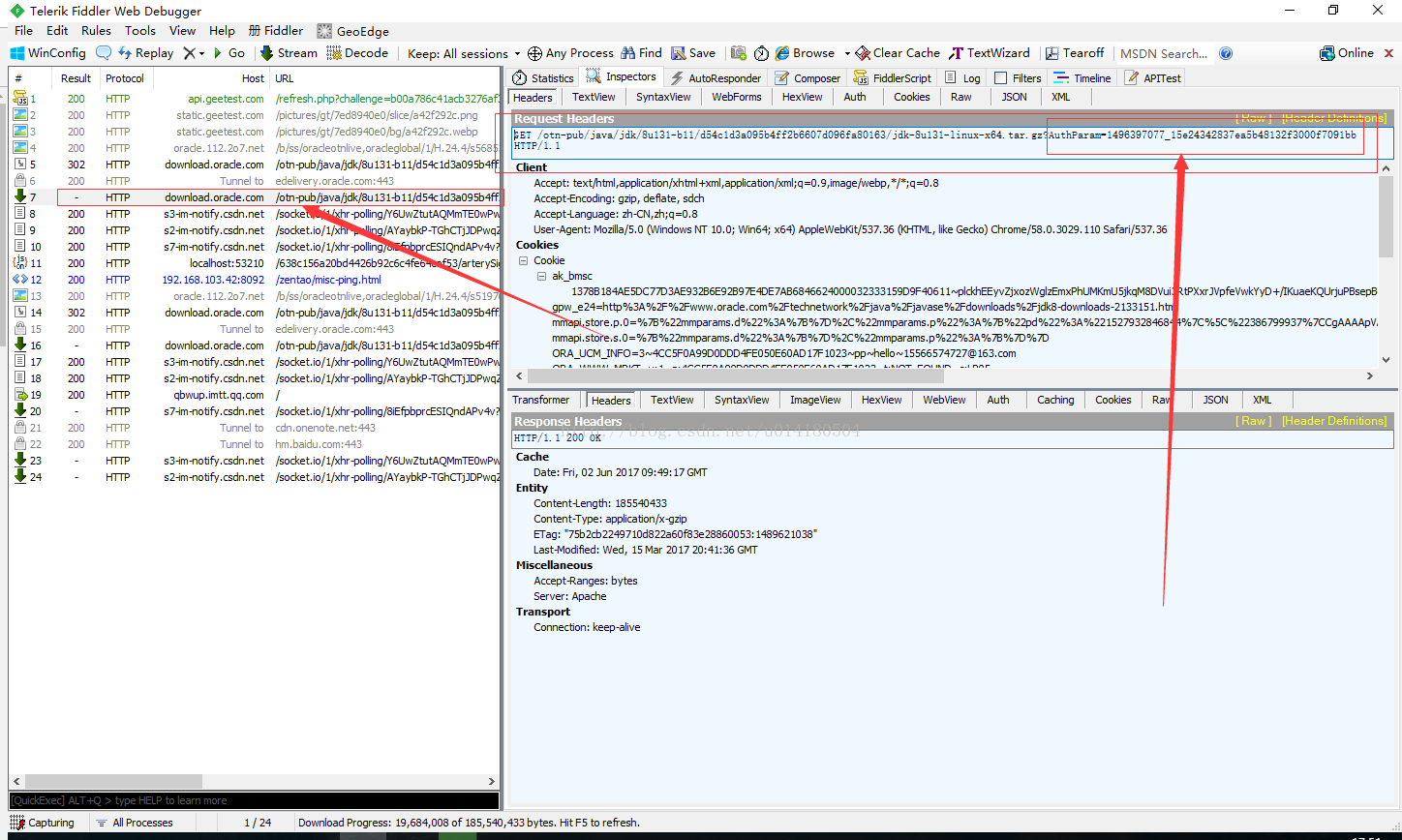Viewport: 1402px width, 840px height.
Task: Open the Rules menu
Action: [x=96, y=30]
